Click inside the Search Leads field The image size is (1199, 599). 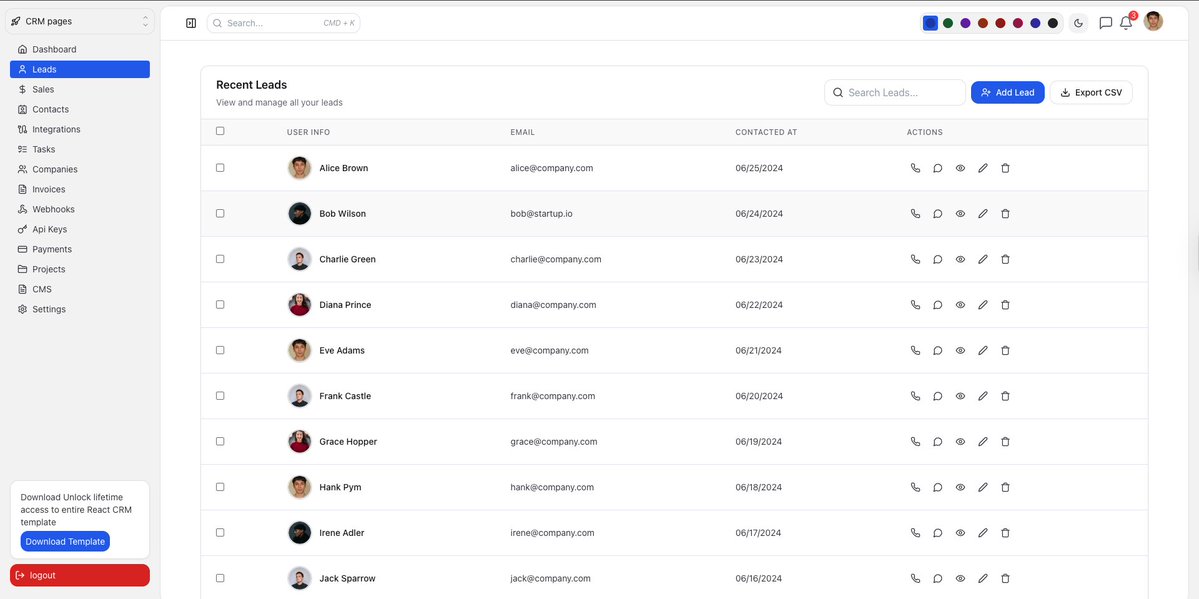(895, 91)
